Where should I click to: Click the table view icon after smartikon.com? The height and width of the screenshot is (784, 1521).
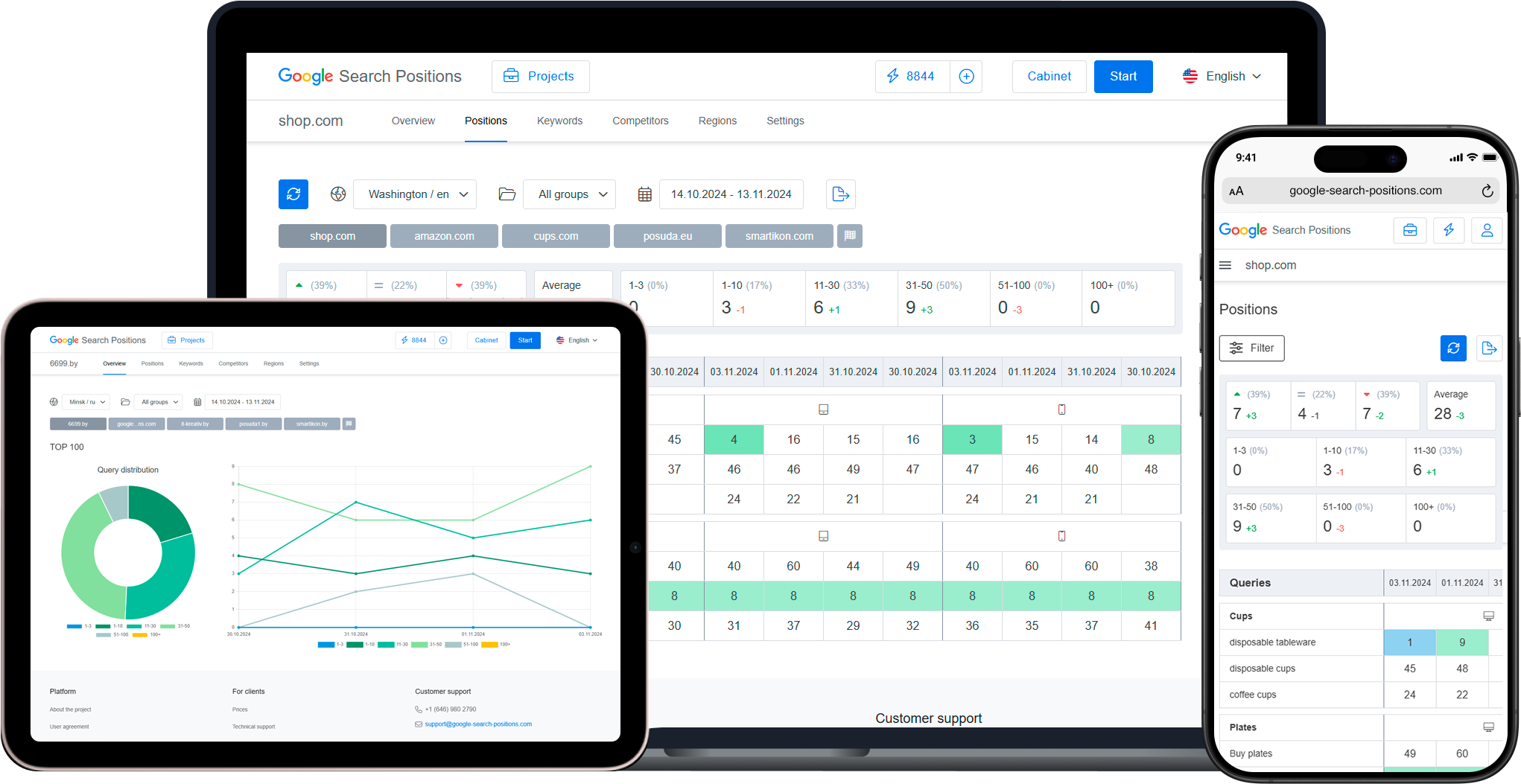[x=850, y=235]
